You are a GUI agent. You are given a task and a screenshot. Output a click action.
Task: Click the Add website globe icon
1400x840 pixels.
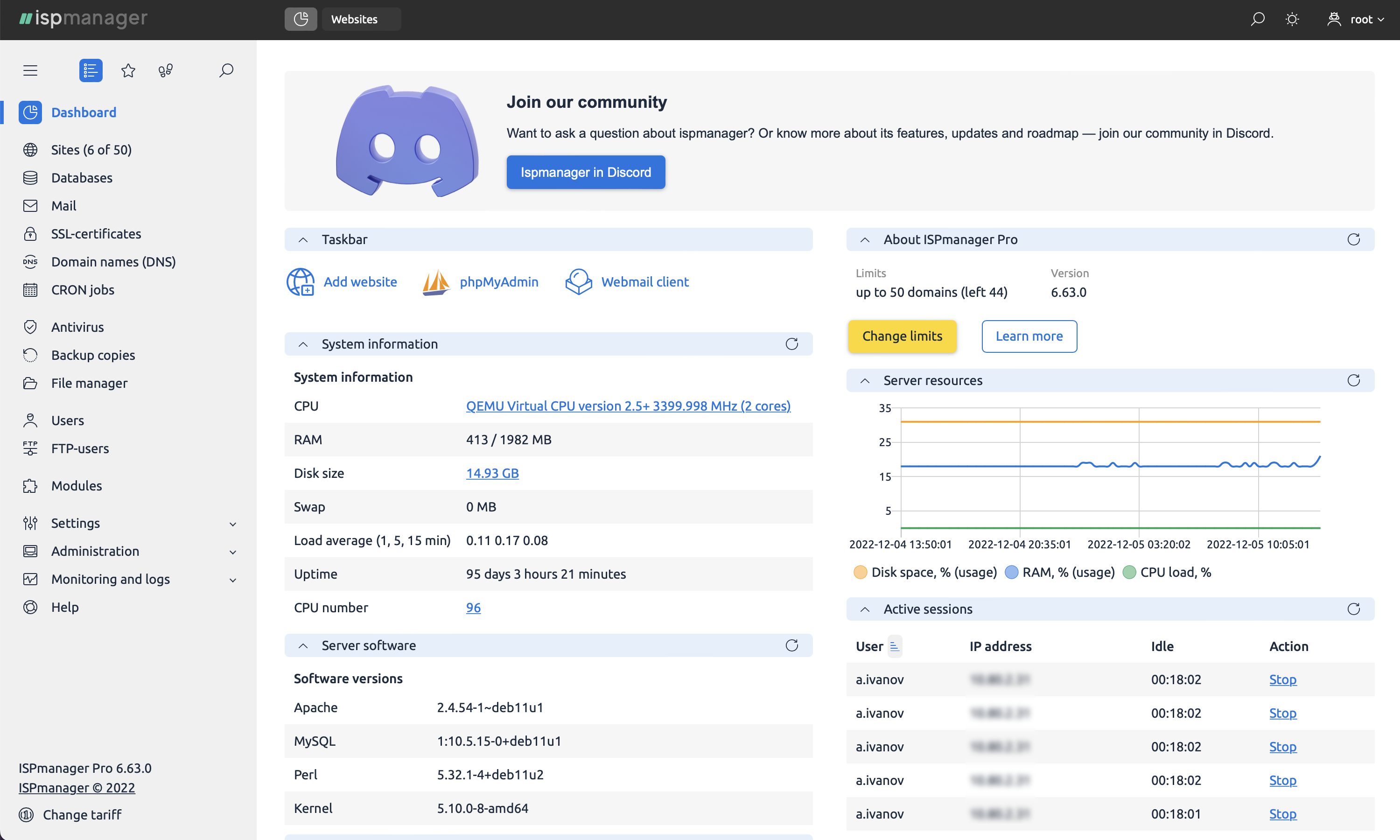pos(300,282)
